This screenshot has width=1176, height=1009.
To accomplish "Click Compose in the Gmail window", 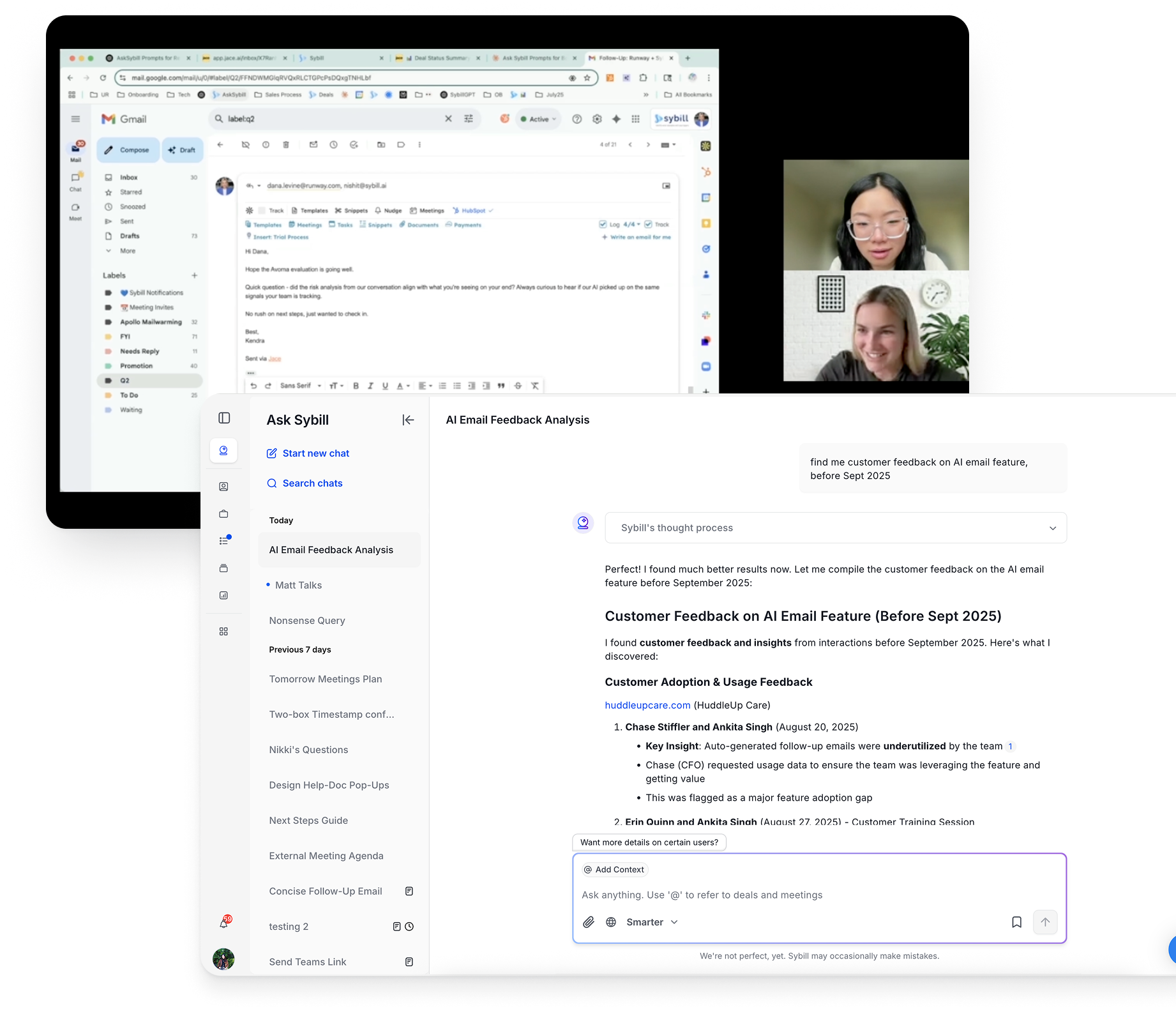I will [128, 150].
